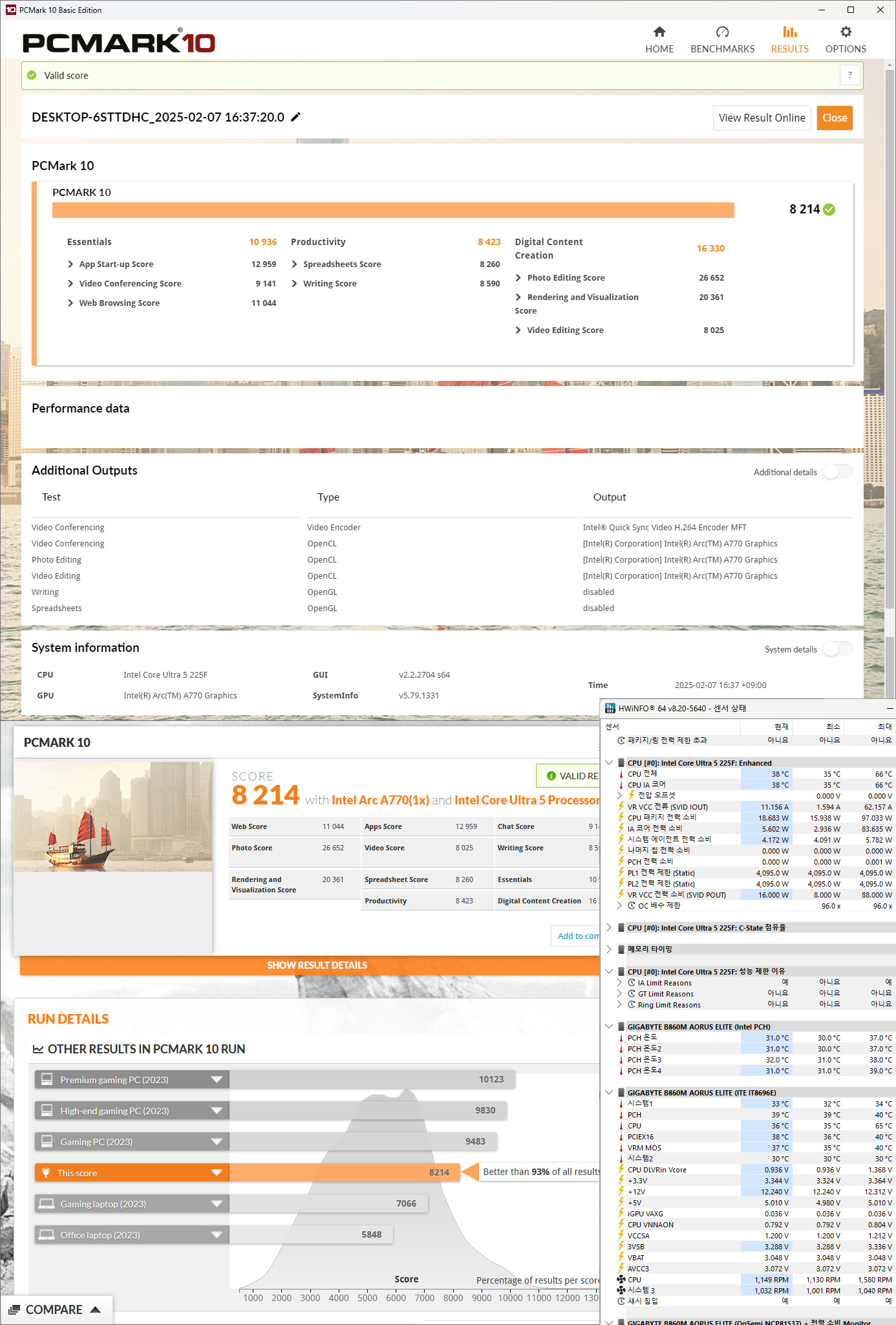Click SHOW RESULT DETAILS bar
The image size is (896, 1325).
[310, 965]
